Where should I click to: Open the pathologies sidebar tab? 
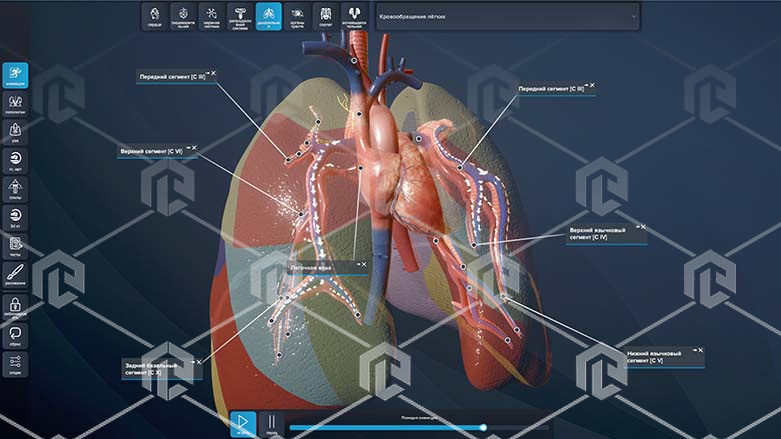coord(15,104)
